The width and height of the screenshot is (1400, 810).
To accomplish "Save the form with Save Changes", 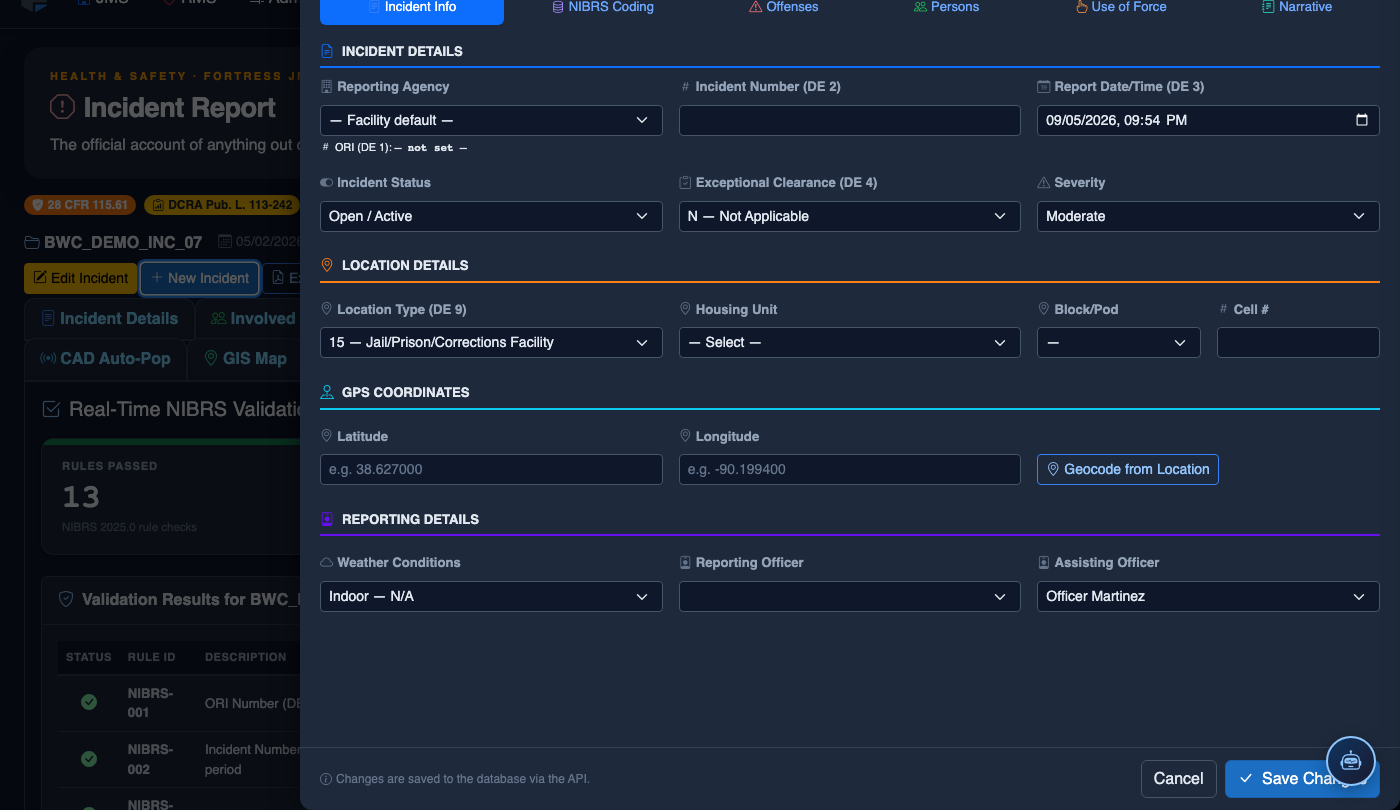I will [x=1302, y=779].
